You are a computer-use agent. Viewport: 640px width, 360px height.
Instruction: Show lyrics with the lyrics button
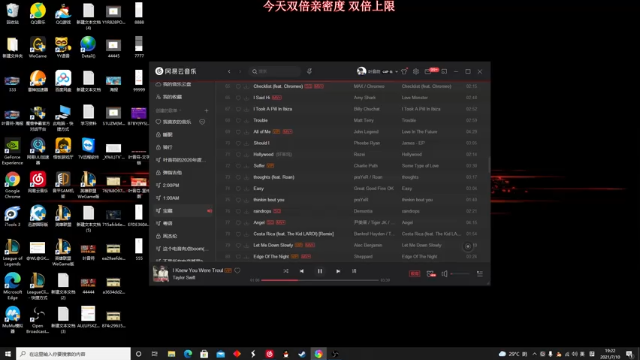click(x=354, y=271)
